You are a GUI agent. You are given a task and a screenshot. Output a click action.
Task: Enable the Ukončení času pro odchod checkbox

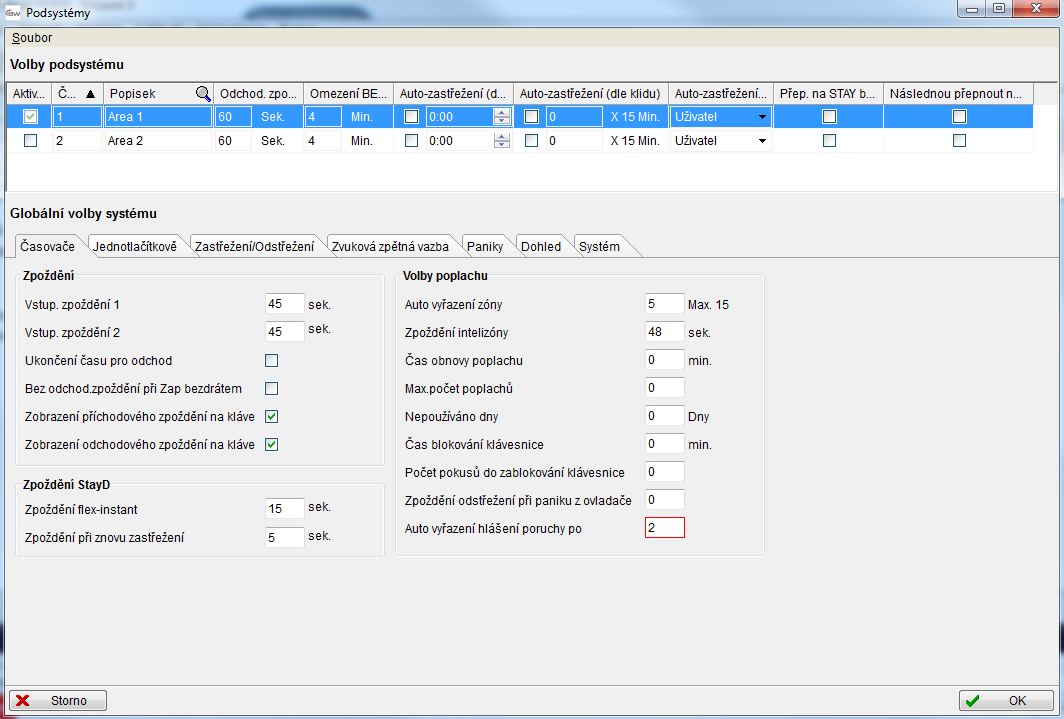tap(271, 360)
